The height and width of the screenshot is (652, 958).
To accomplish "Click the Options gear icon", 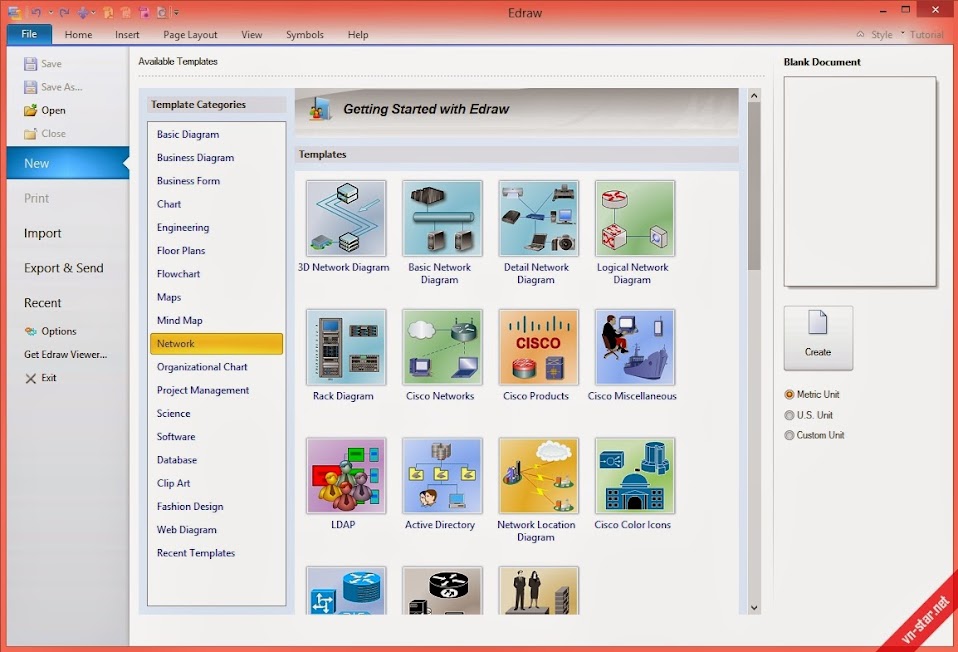I will 31,331.
